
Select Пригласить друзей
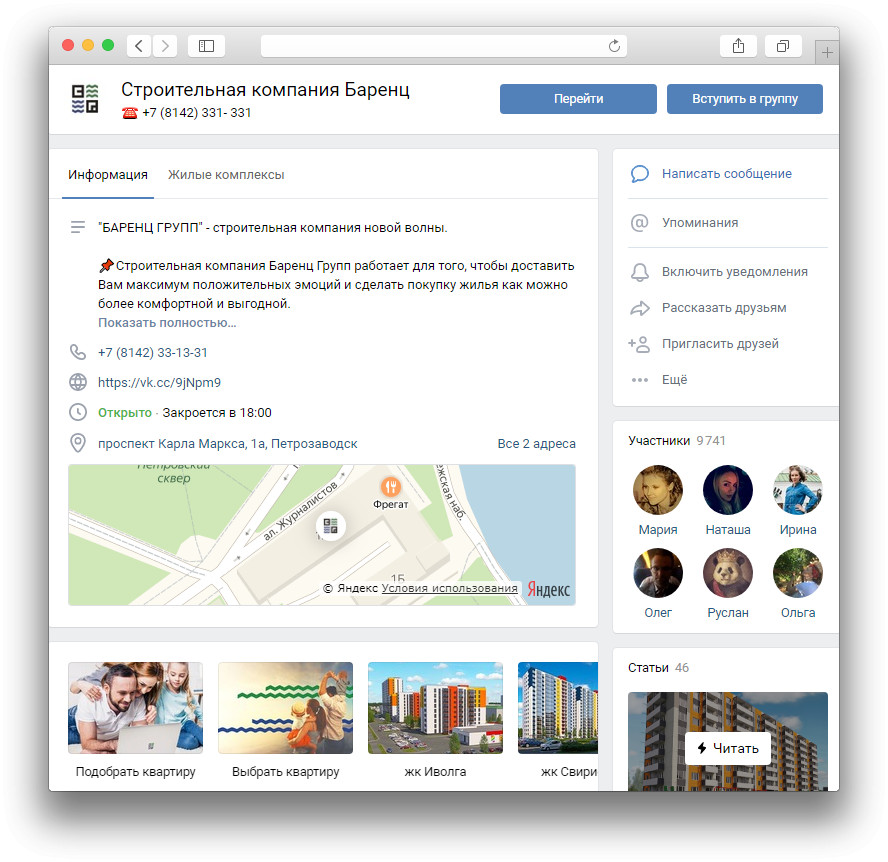point(720,344)
